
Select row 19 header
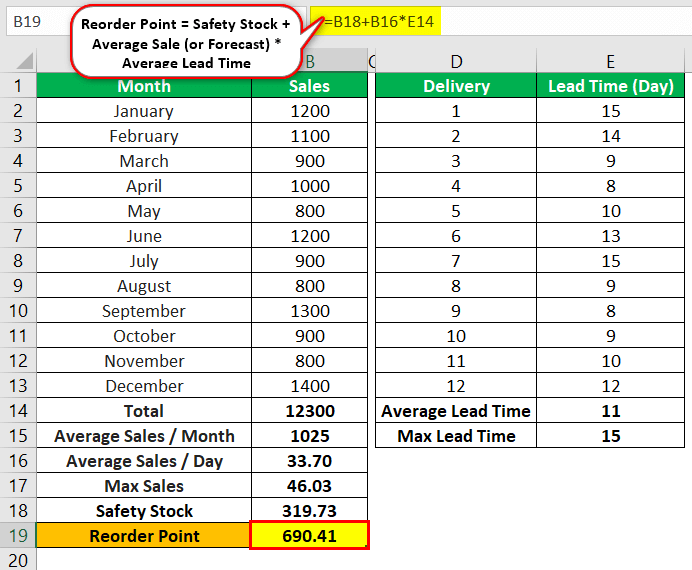coord(18,536)
